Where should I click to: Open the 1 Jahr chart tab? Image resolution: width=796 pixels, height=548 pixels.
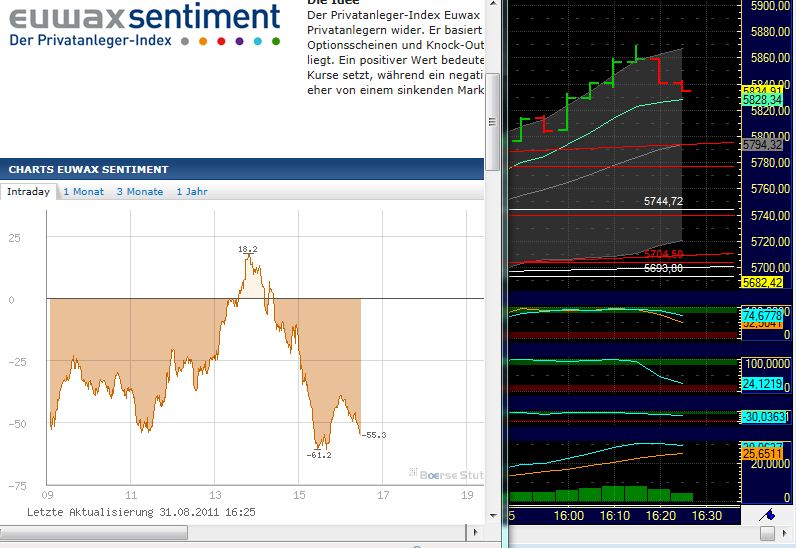pos(192,191)
